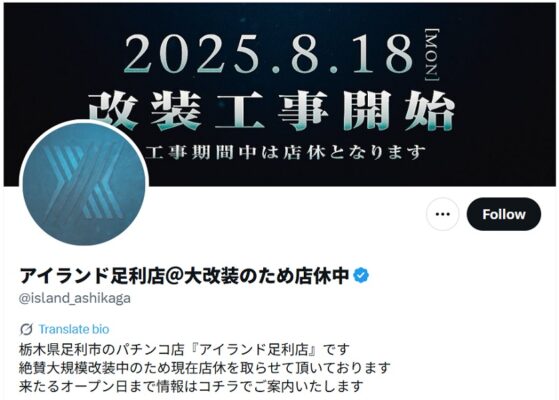Click the @island_ashikaga handle
559x400 pixels.
pos(75,298)
